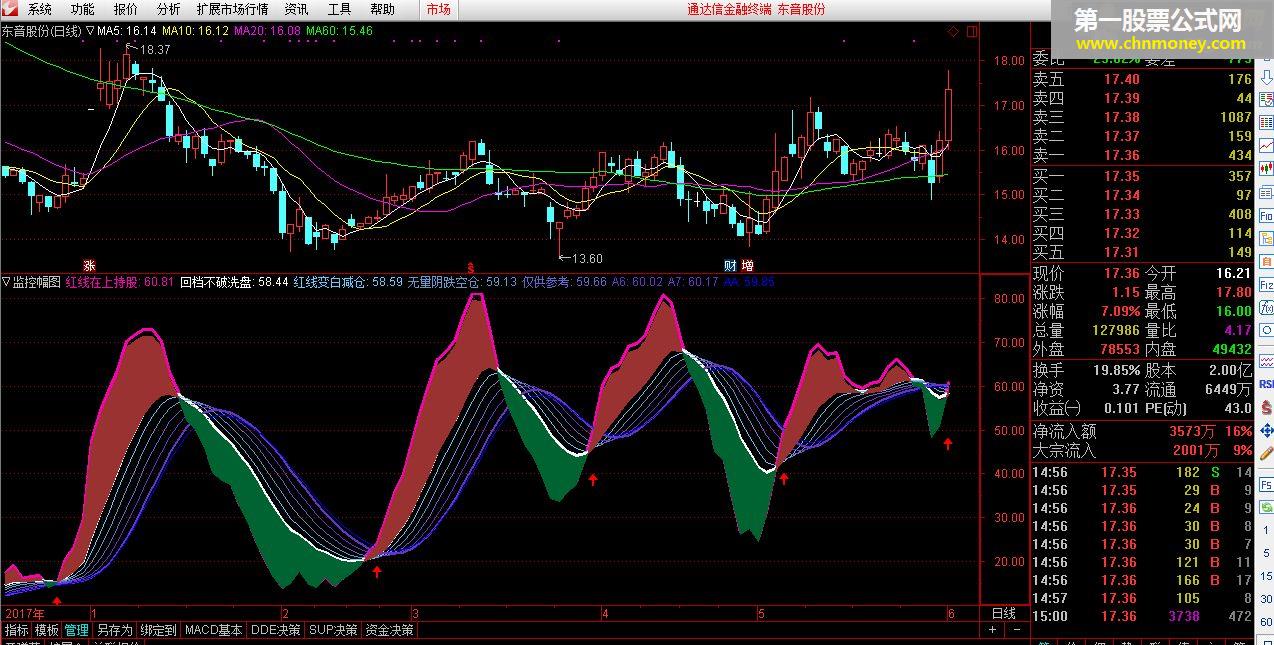Click the RSI icon in right toolbar
The image size is (1274, 645).
1266,384
